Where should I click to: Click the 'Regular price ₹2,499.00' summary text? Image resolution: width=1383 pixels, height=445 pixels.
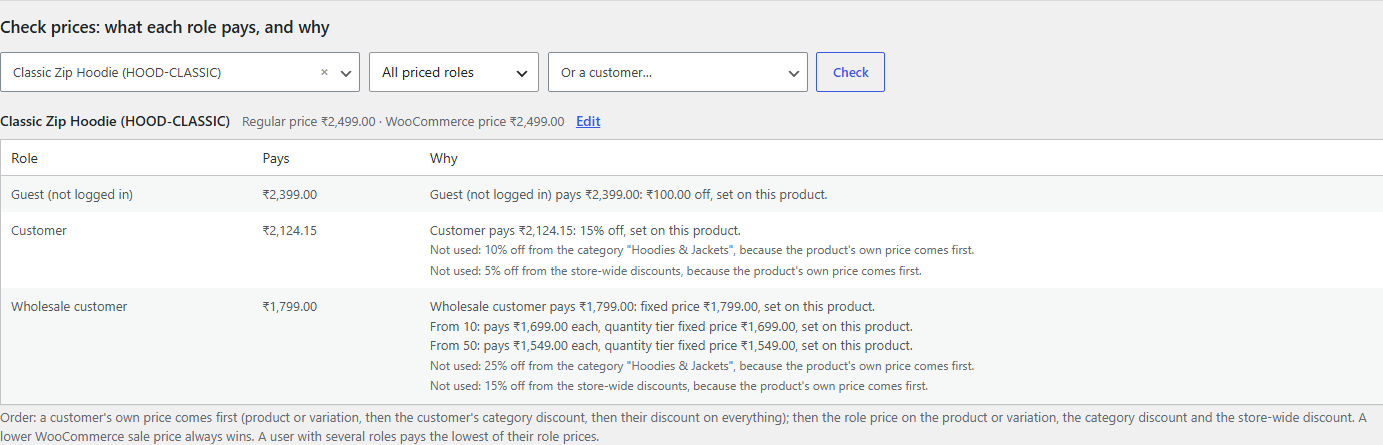(x=308, y=121)
